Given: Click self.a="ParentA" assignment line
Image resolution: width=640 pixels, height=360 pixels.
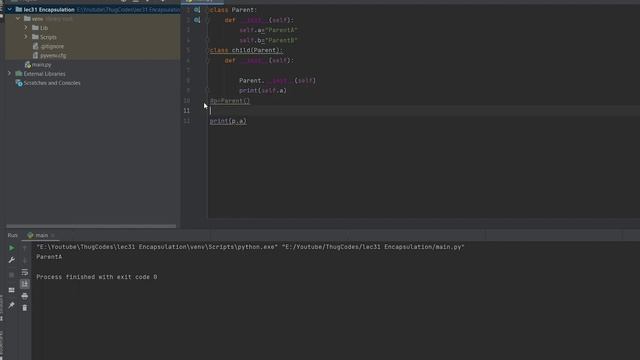Looking at the screenshot, I should pyautogui.click(x=269, y=30).
